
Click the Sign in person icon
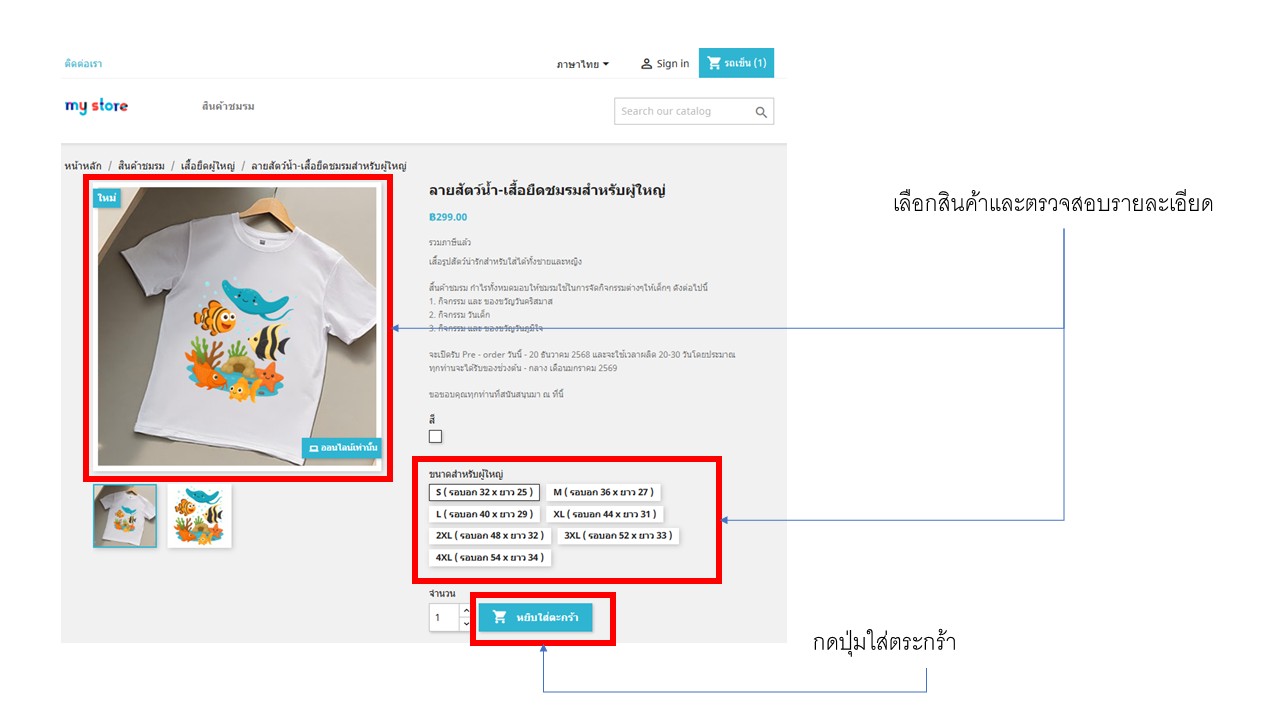(x=646, y=64)
